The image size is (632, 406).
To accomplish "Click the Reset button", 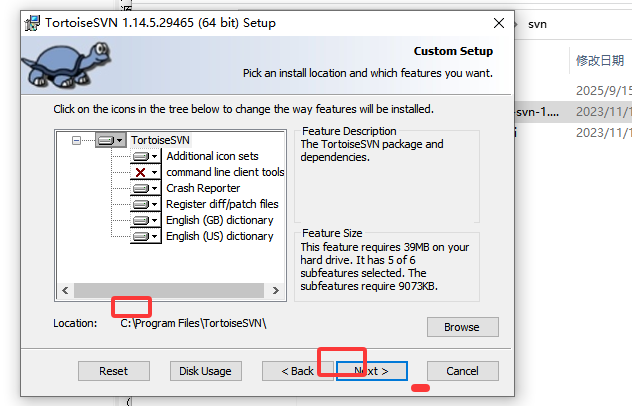I will [x=114, y=371].
